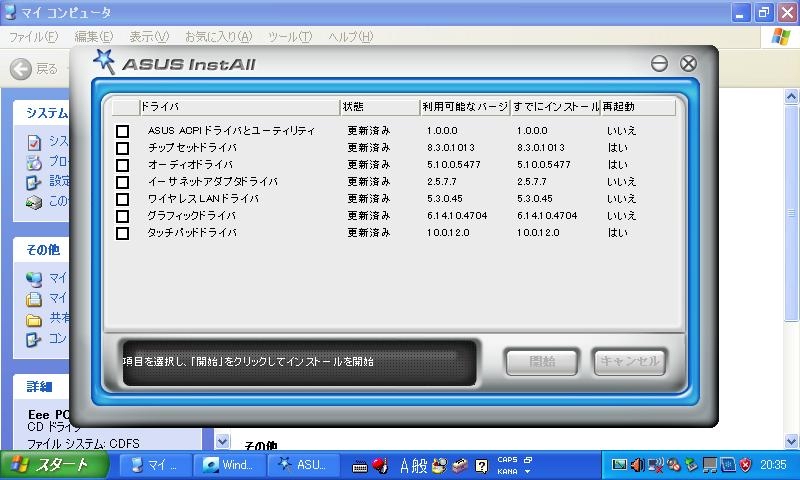Check the ワイヤレスLANドライバ checkbox
The image size is (800, 480).
pyautogui.click(x=122, y=199)
